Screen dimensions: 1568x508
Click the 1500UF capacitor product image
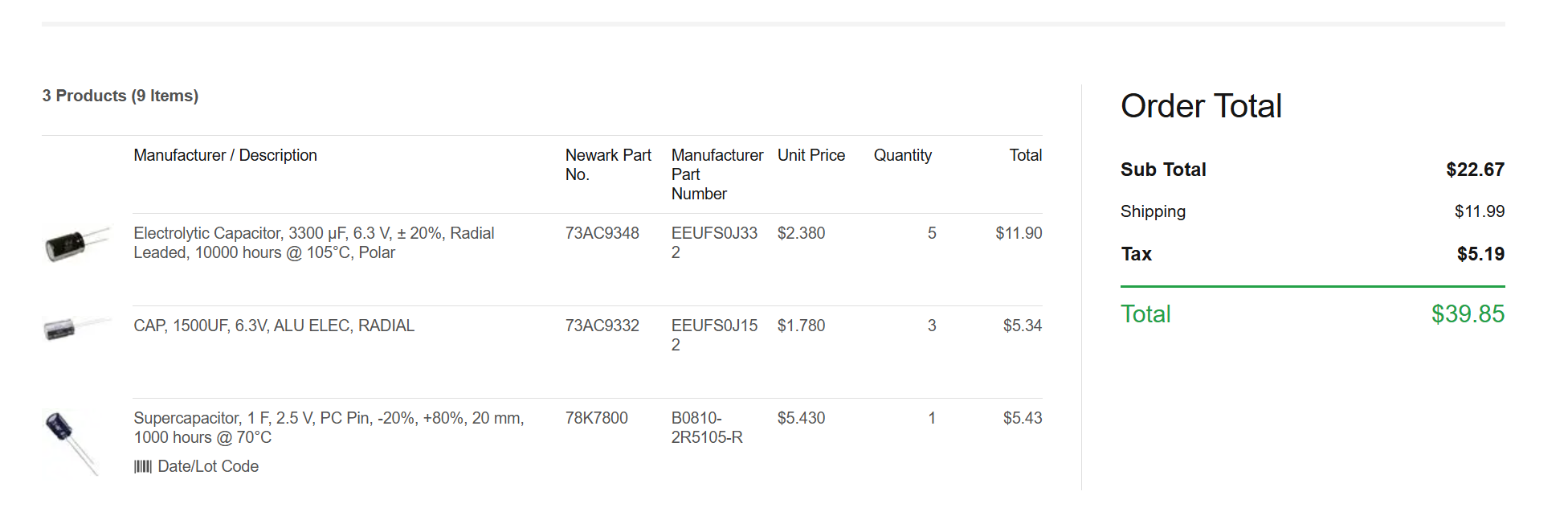click(x=77, y=328)
